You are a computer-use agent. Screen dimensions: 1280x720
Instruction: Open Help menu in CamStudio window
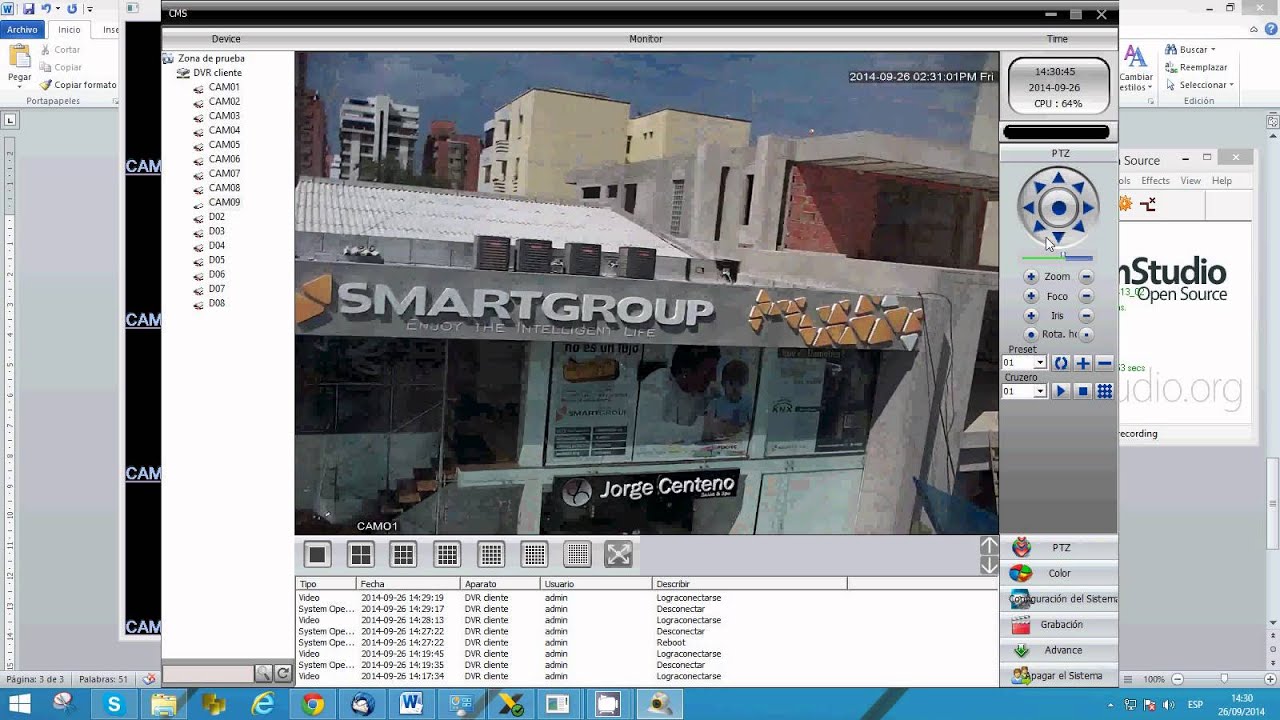click(1222, 181)
